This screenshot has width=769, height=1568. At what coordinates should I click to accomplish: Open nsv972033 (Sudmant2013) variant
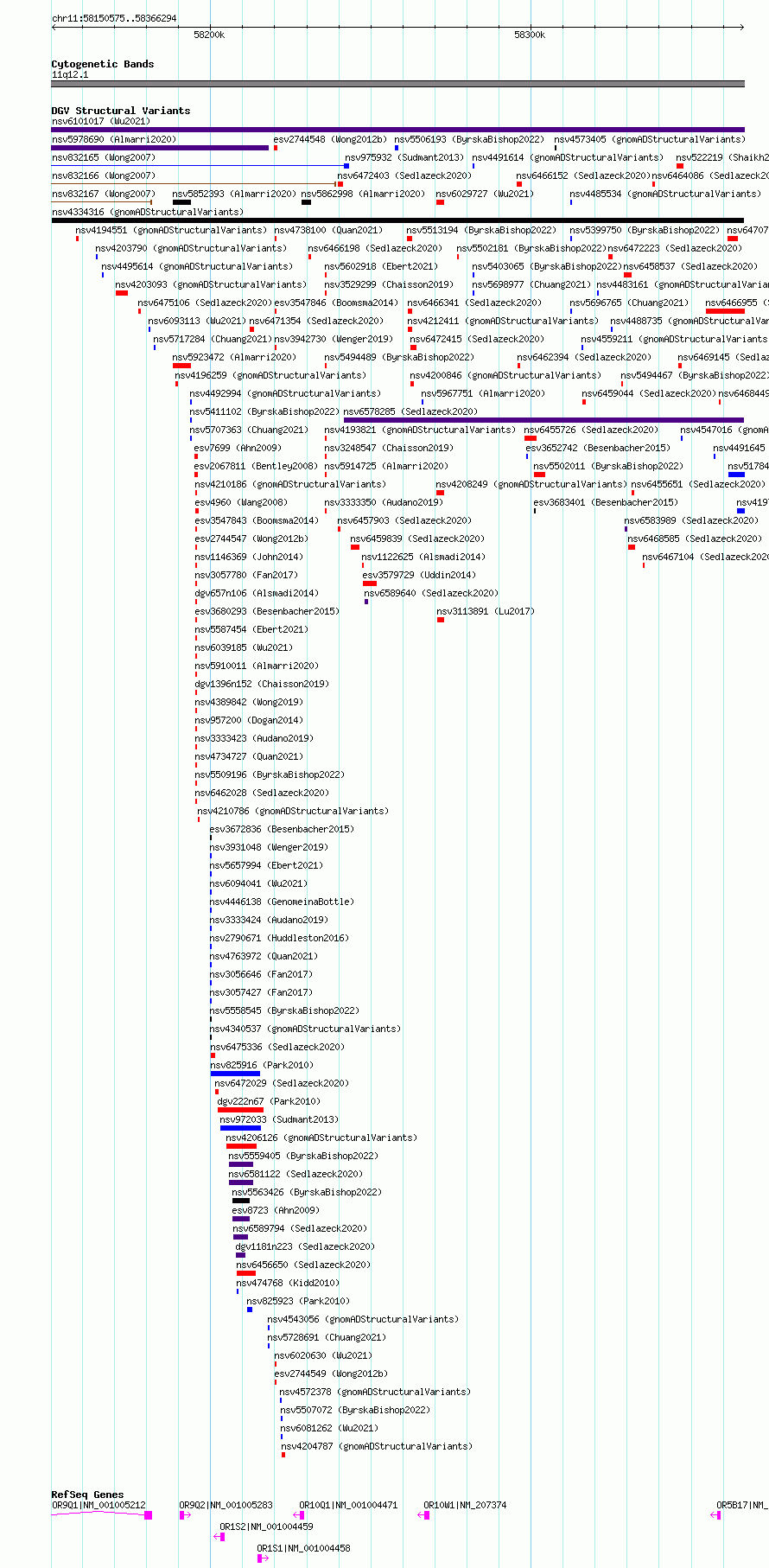click(279, 1119)
